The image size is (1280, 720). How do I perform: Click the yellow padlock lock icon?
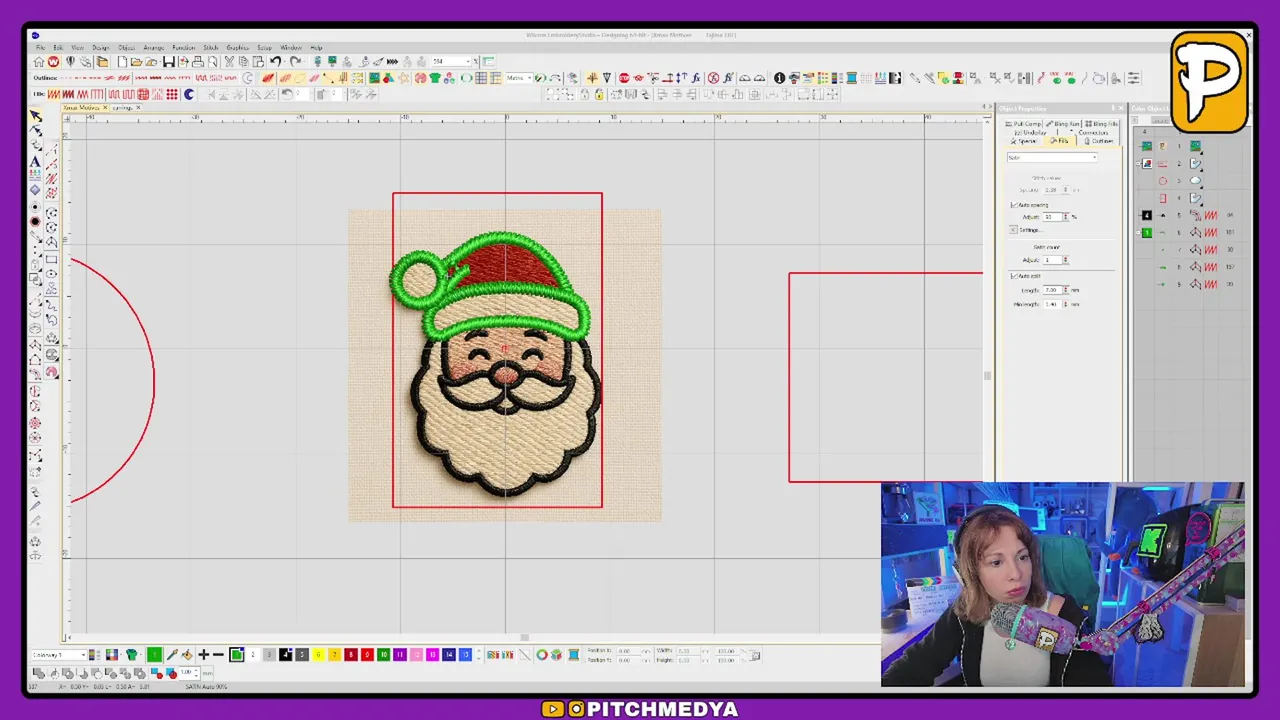pyautogui.click(x=599, y=94)
